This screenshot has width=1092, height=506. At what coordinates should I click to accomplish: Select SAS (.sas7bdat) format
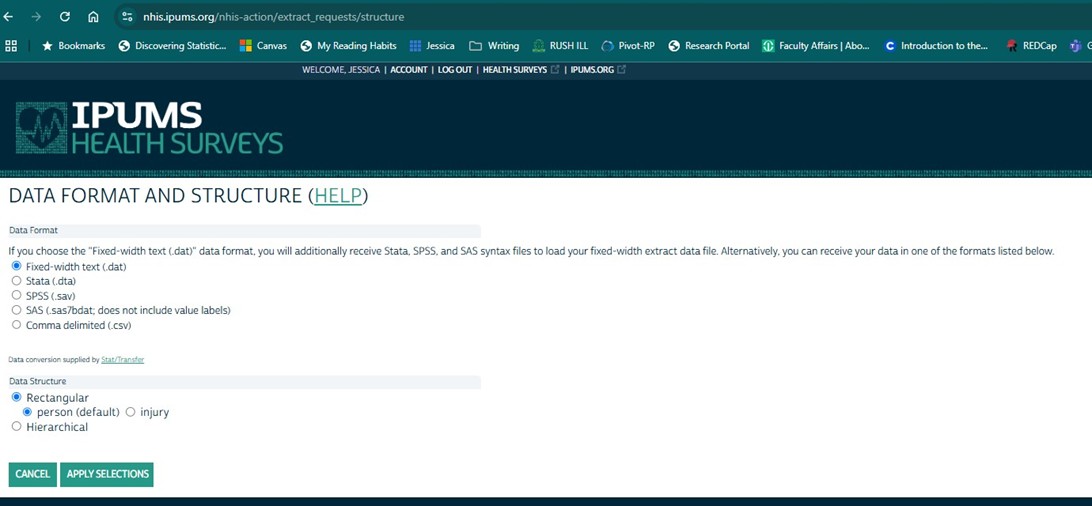point(17,310)
